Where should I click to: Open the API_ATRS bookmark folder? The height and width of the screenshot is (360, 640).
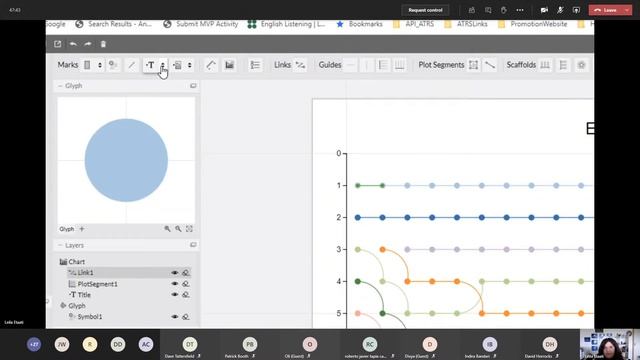point(413,24)
